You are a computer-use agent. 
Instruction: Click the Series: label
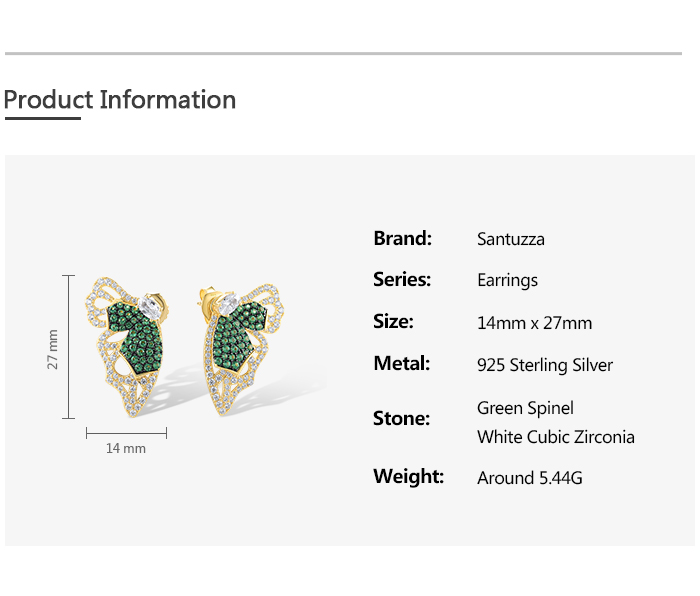[x=402, y=280]
